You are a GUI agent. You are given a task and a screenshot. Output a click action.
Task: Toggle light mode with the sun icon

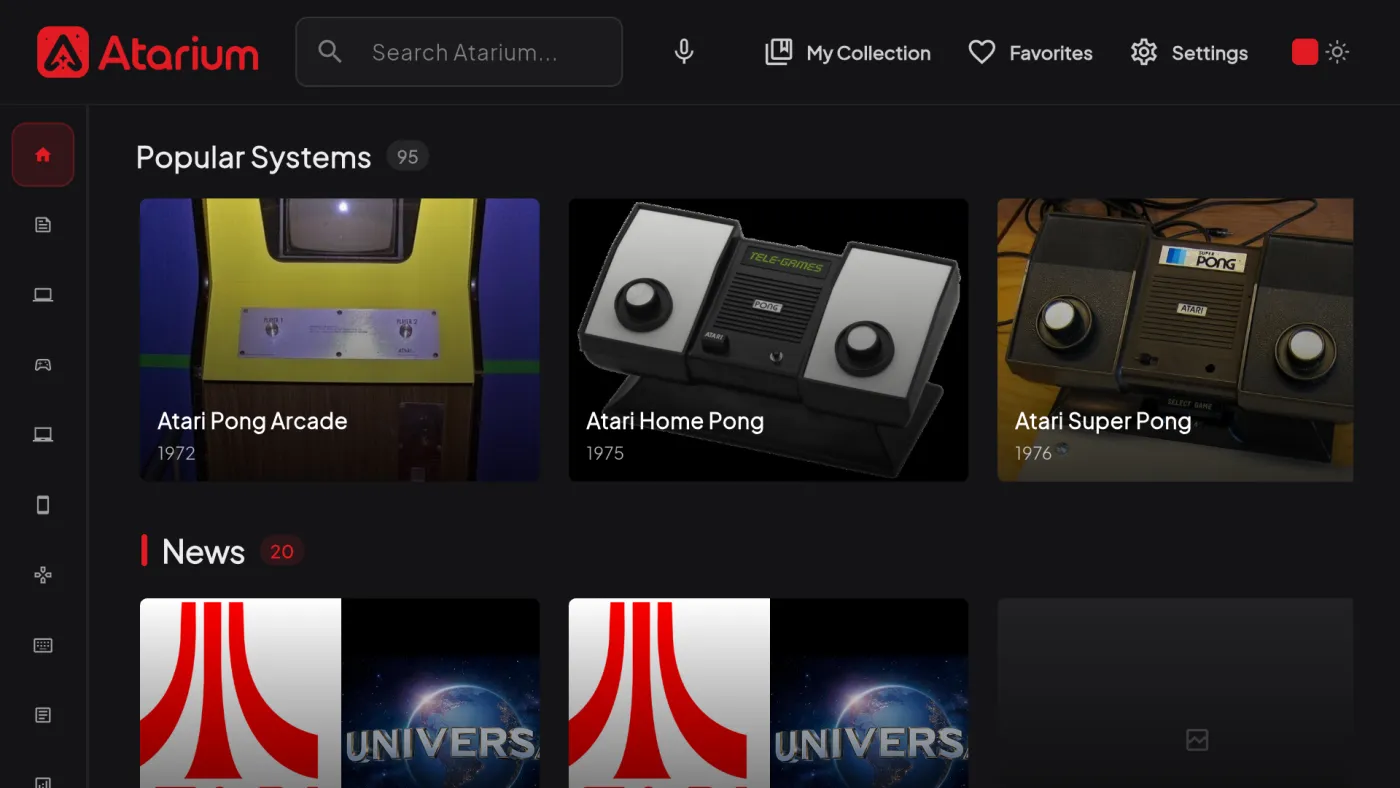tap(1338, 52)
